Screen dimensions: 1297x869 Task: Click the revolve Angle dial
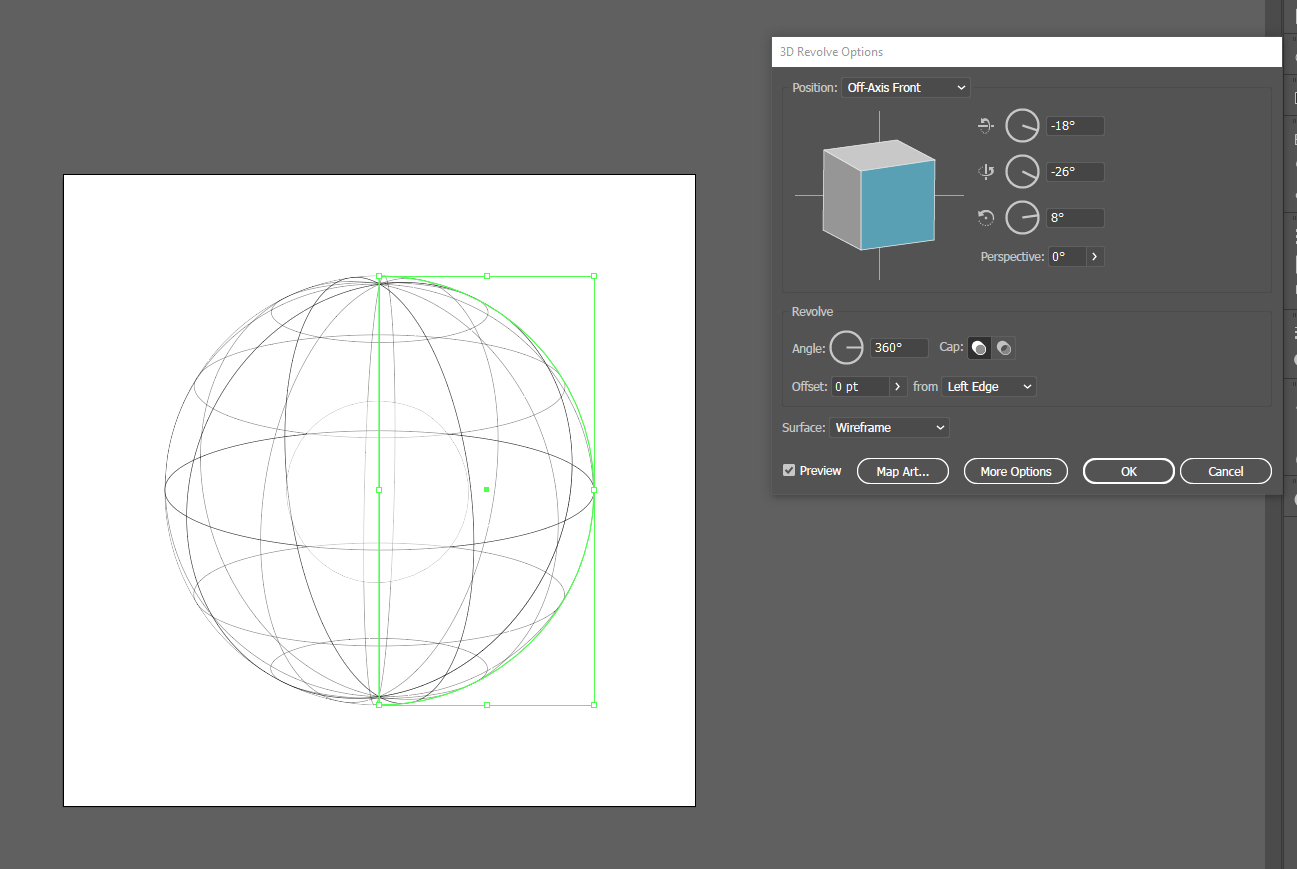(x=847, y=348)
